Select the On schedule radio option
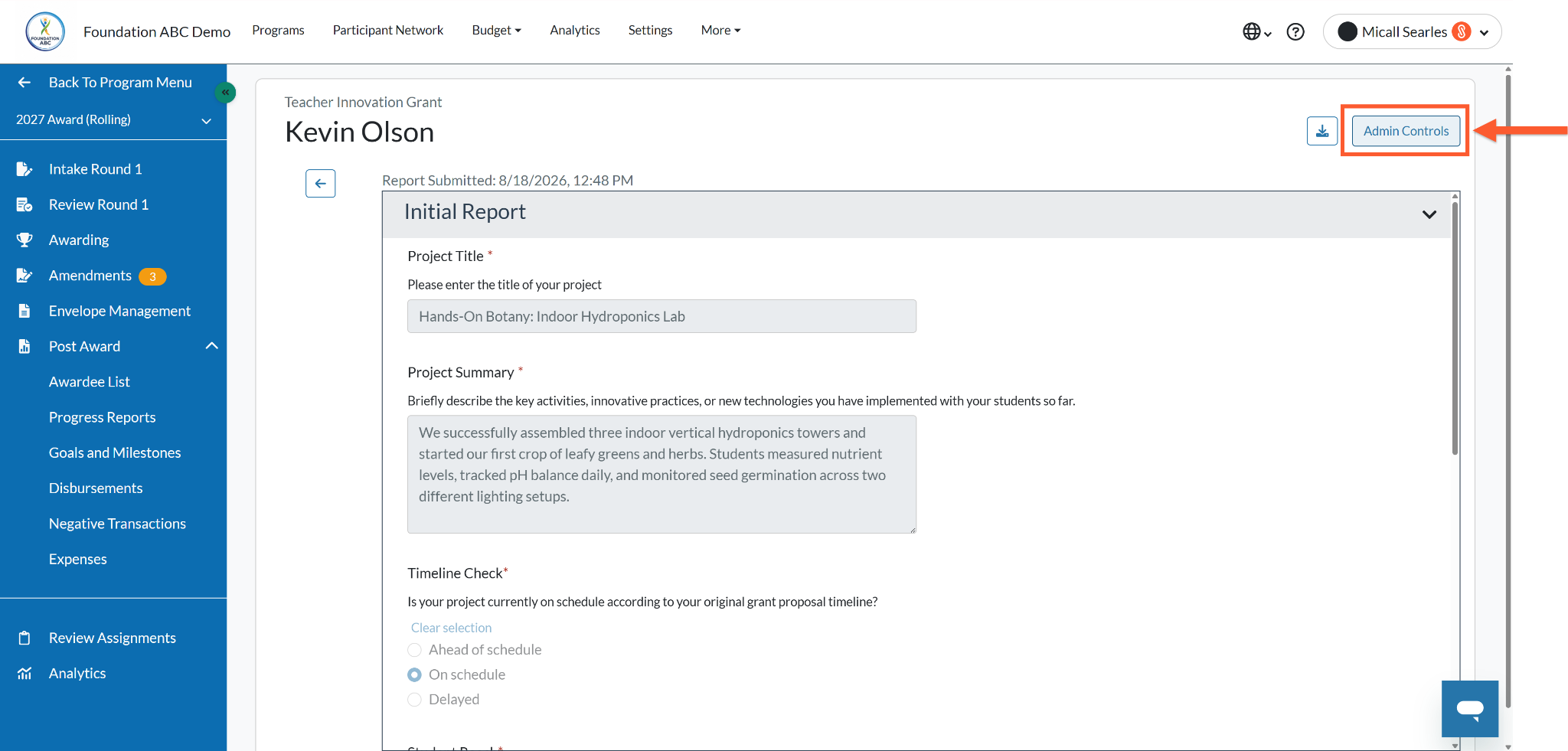The height and width of the screenshot is (751, 1568). 414,674
